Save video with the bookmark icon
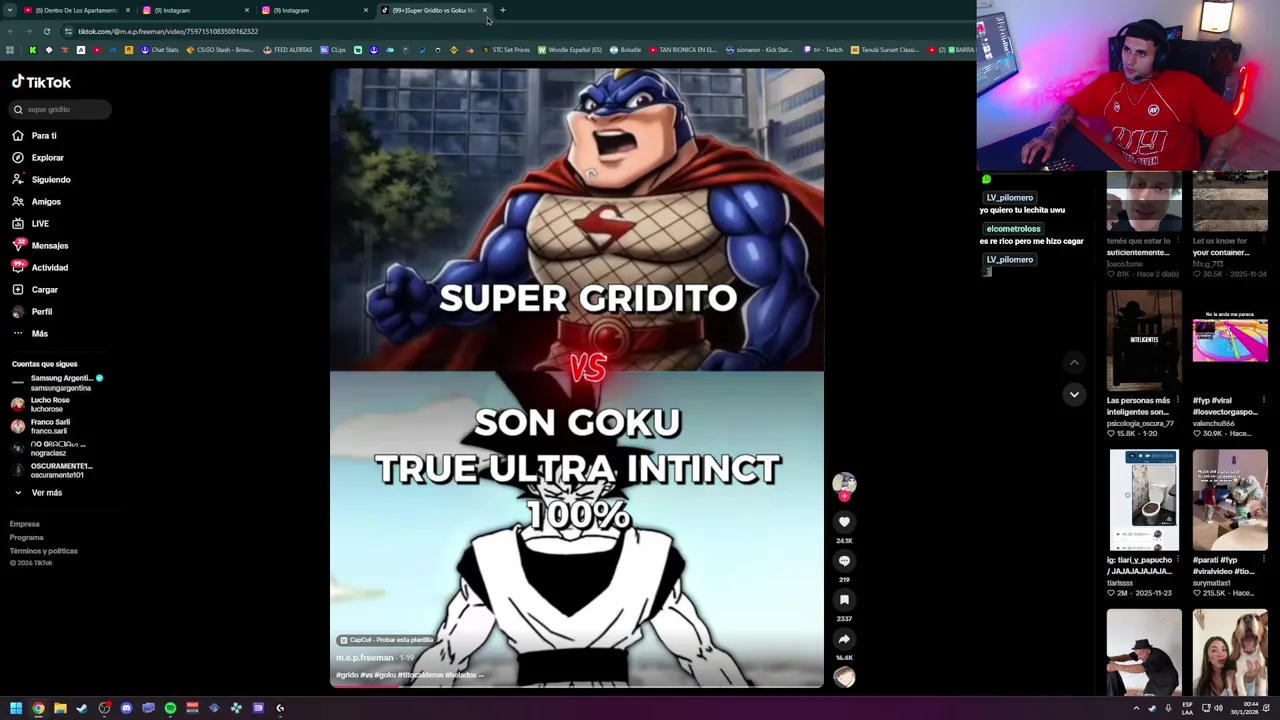Viewport: 1280px width, 720px height. pos(844,599)
